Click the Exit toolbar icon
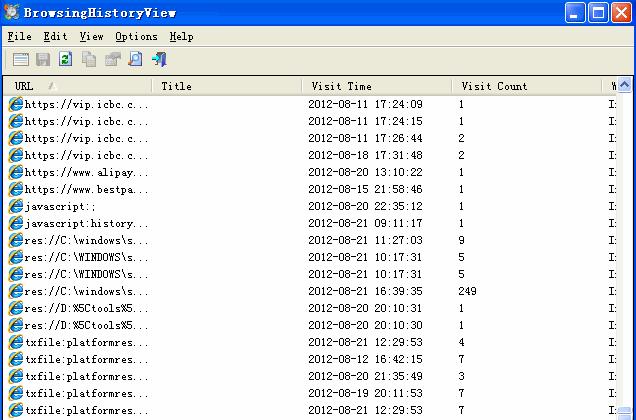 [x=159, y=59]
